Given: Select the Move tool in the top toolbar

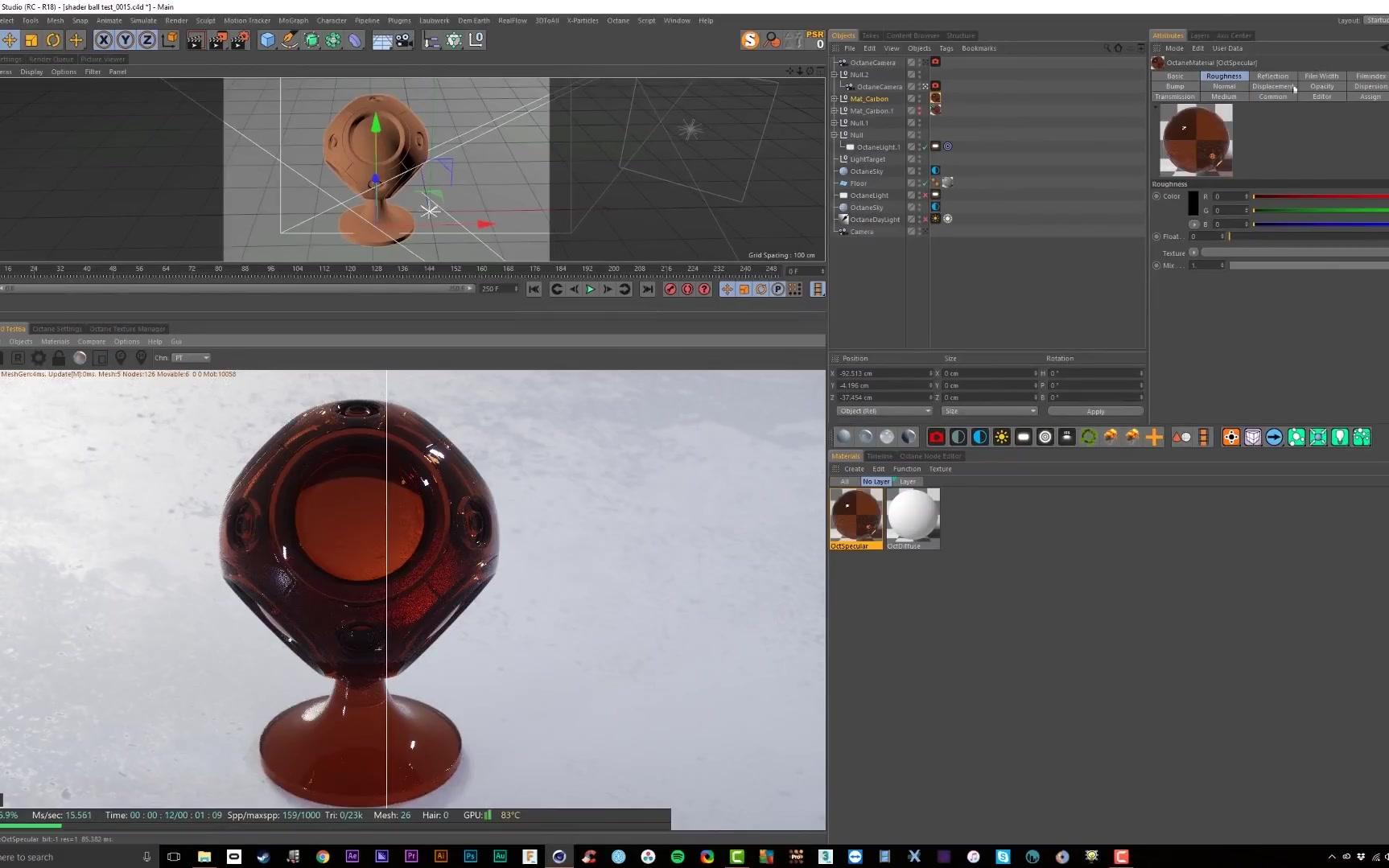Looking at the screenshot, I should pyautogui.click(x=10, y=39).
